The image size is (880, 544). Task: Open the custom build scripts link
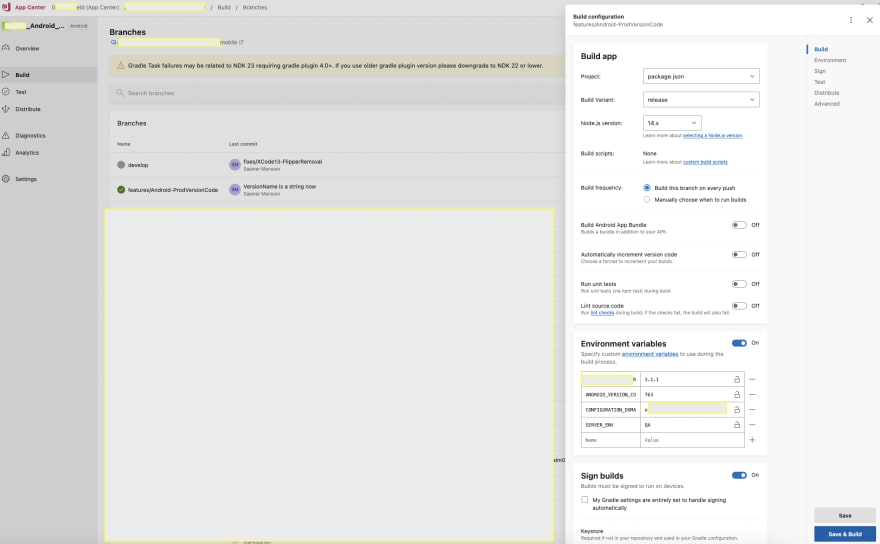[705, 162]
